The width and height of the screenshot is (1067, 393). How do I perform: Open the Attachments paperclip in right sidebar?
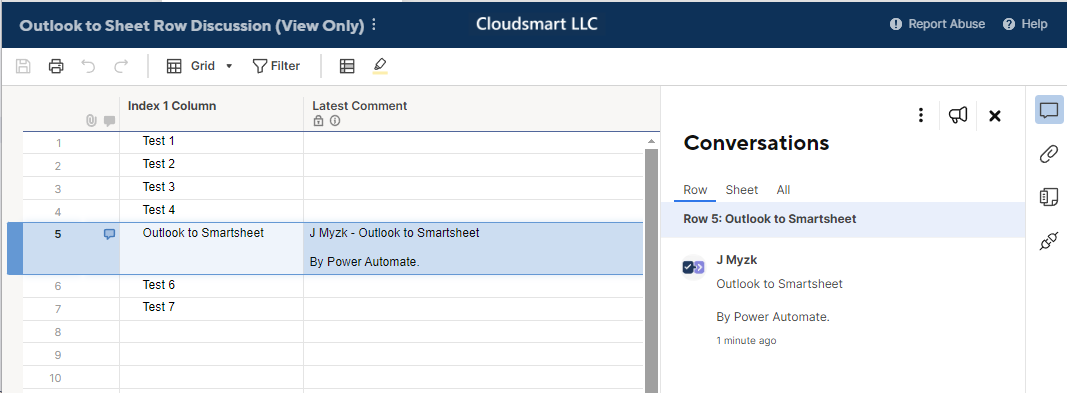click(x=1049, y=154)
